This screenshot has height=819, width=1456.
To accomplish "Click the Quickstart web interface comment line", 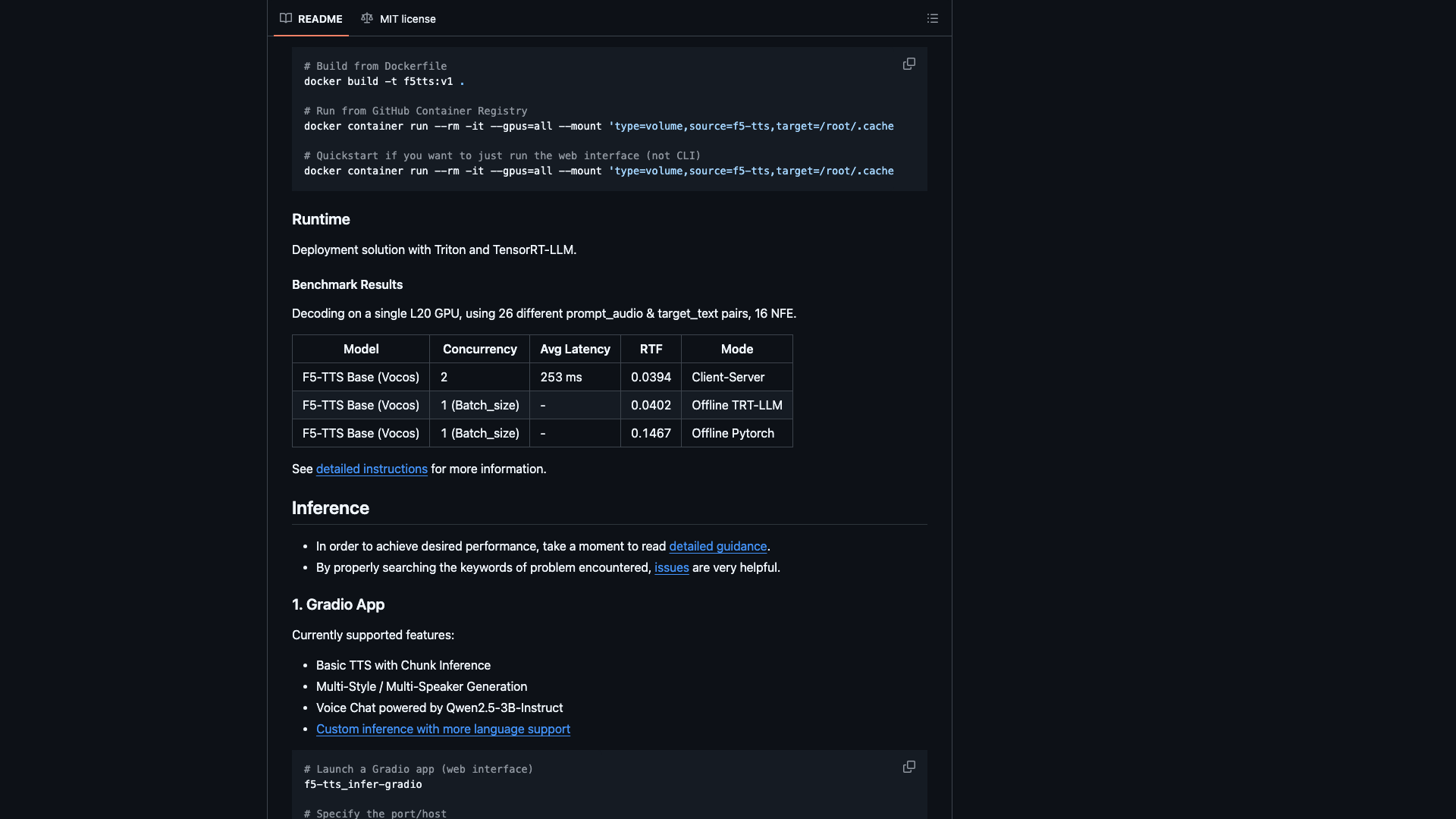I will (502, 155).
